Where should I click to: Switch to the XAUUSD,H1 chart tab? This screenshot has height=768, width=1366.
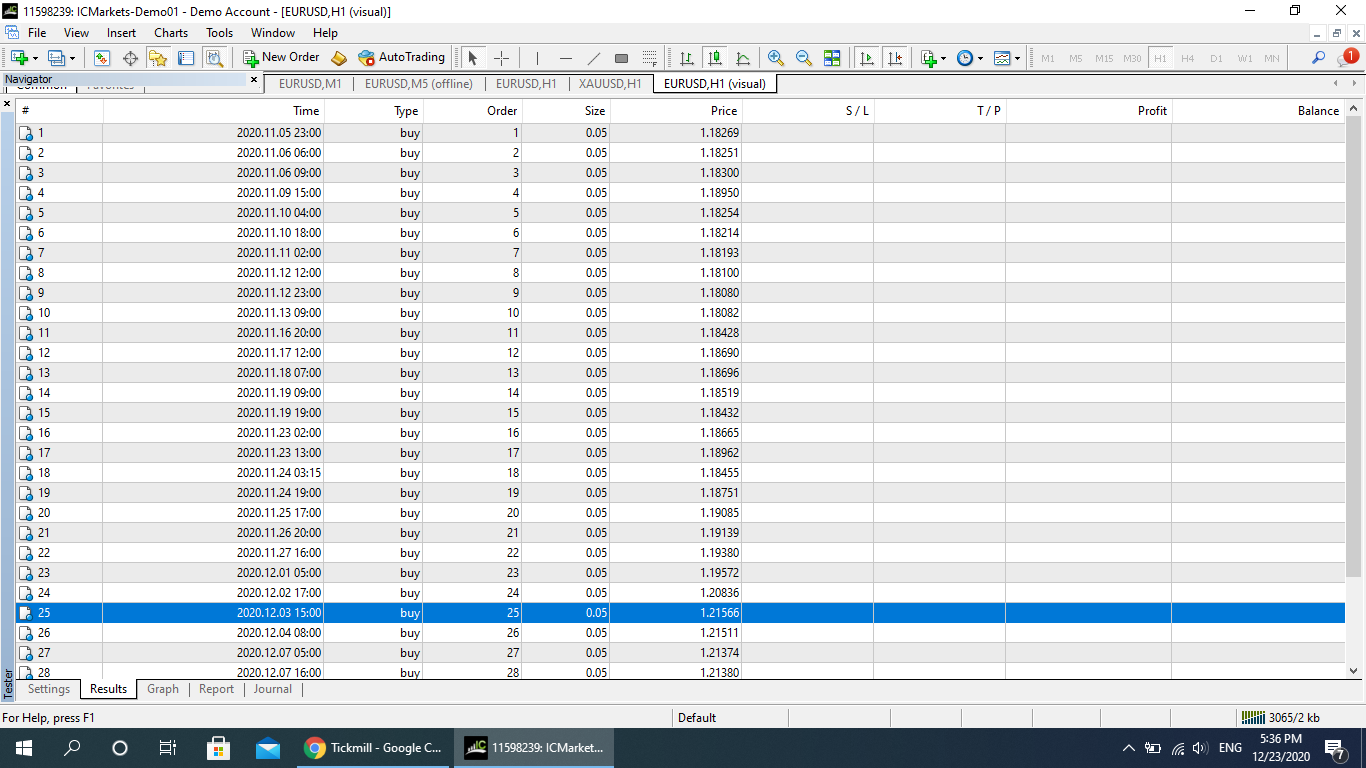pos(610,84)
